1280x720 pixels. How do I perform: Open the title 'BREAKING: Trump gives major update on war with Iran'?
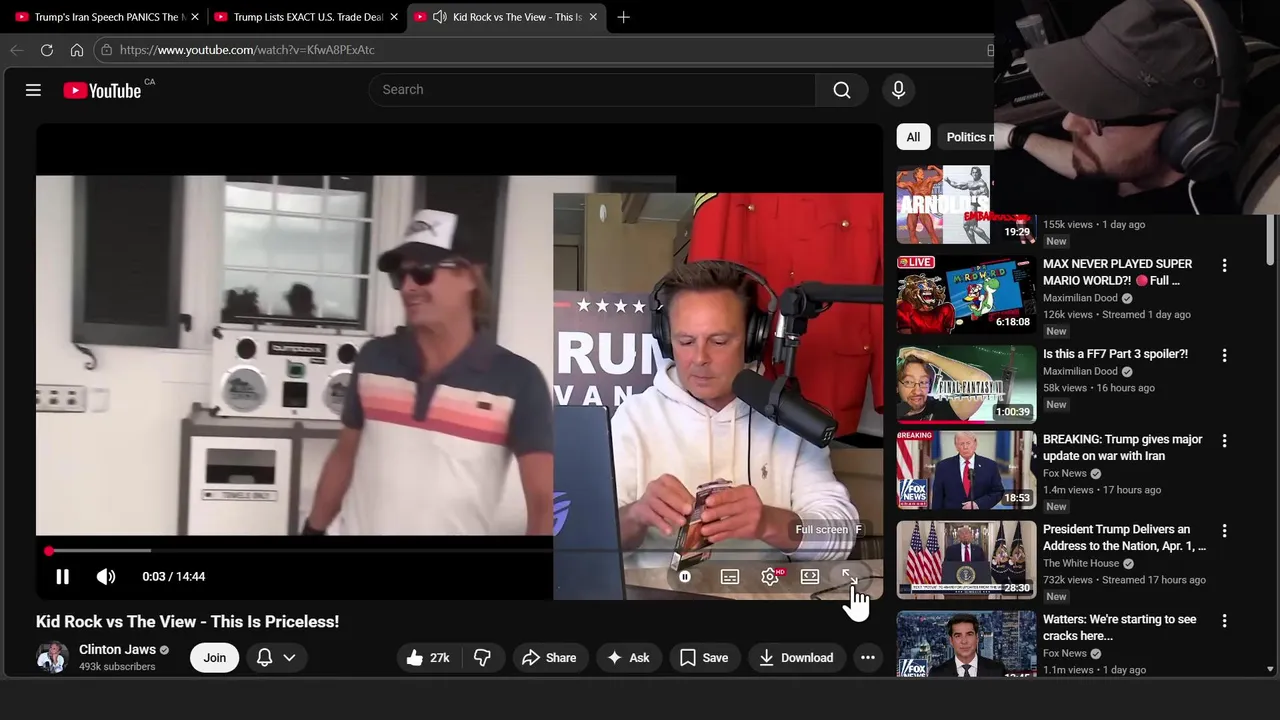pyautogui.click(x=1122, y=447)
